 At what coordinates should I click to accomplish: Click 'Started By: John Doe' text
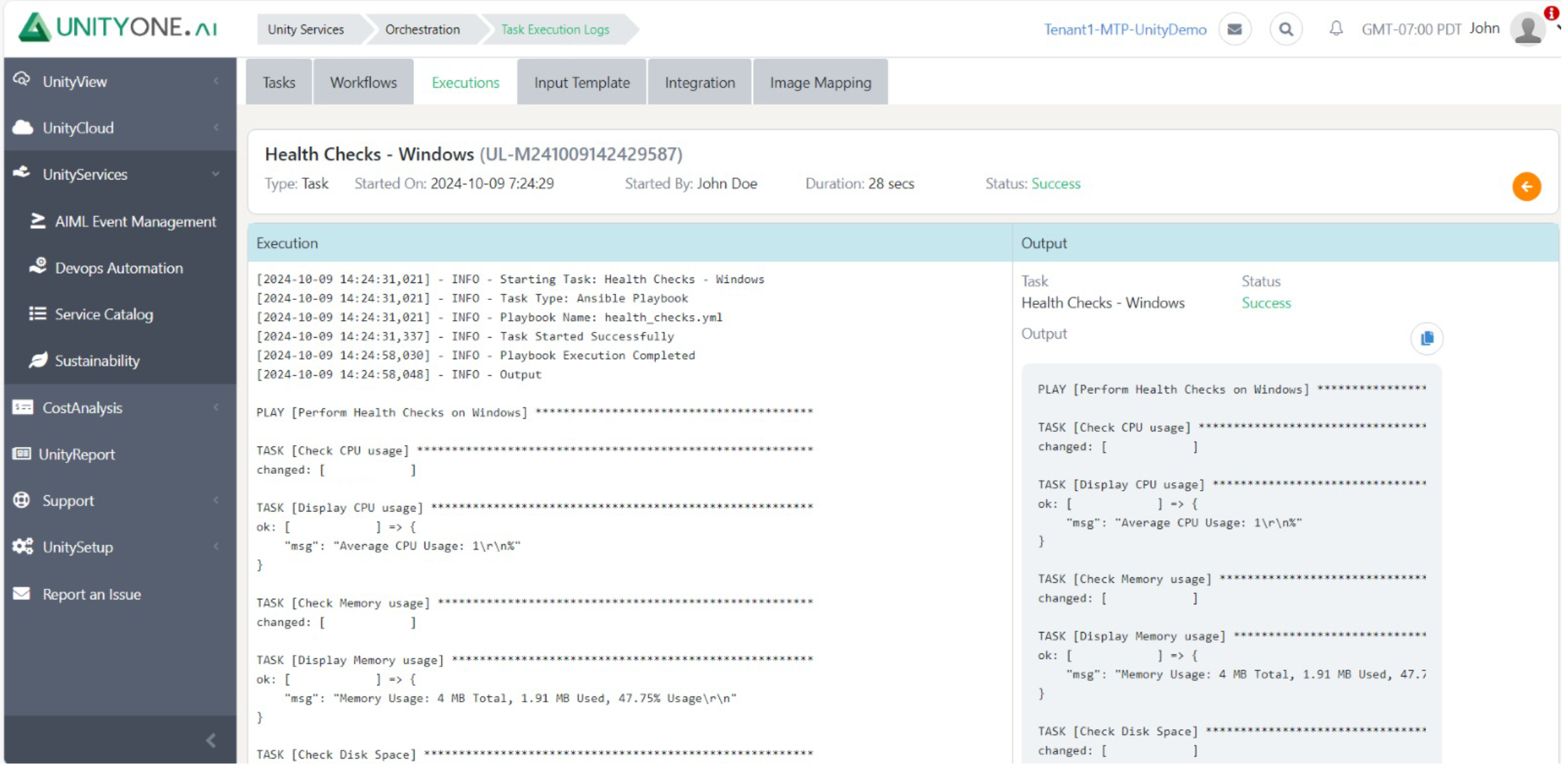(x=691, y=184)
